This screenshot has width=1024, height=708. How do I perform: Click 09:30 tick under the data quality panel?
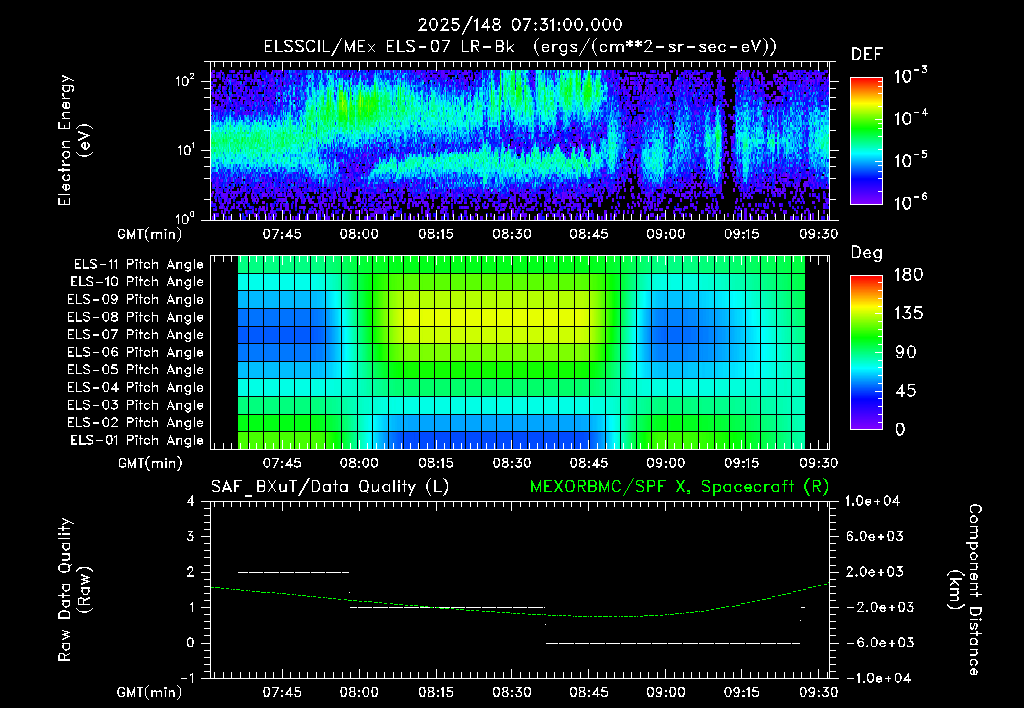tap(818, 692)
